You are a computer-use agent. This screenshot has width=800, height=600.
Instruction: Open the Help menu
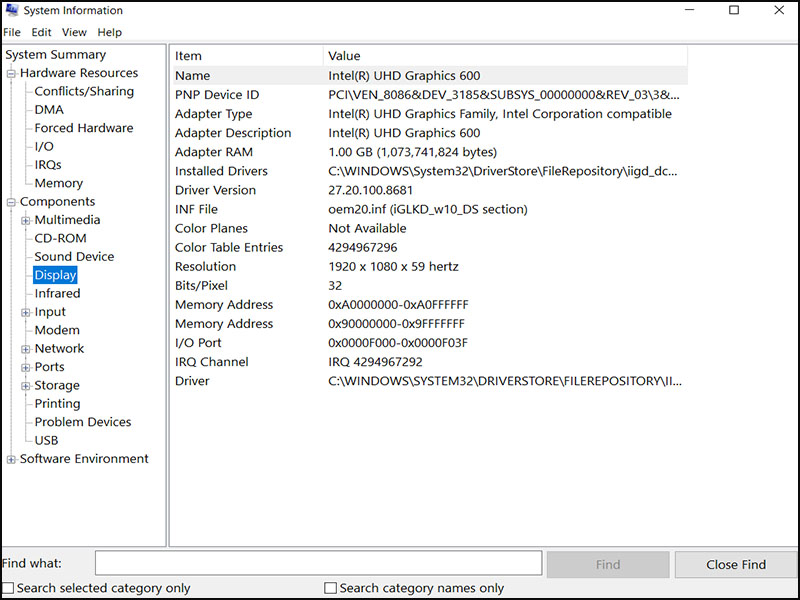[110, 32]
